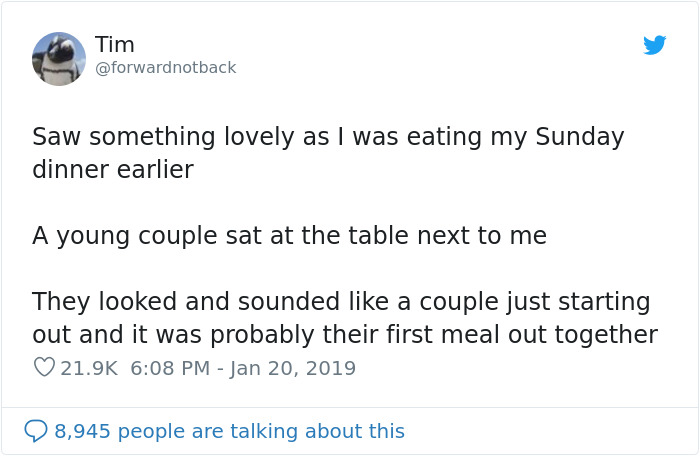The image size is (700, 456).
Task: Click the line starting "out and it was probably"
Action: (344, 334)
